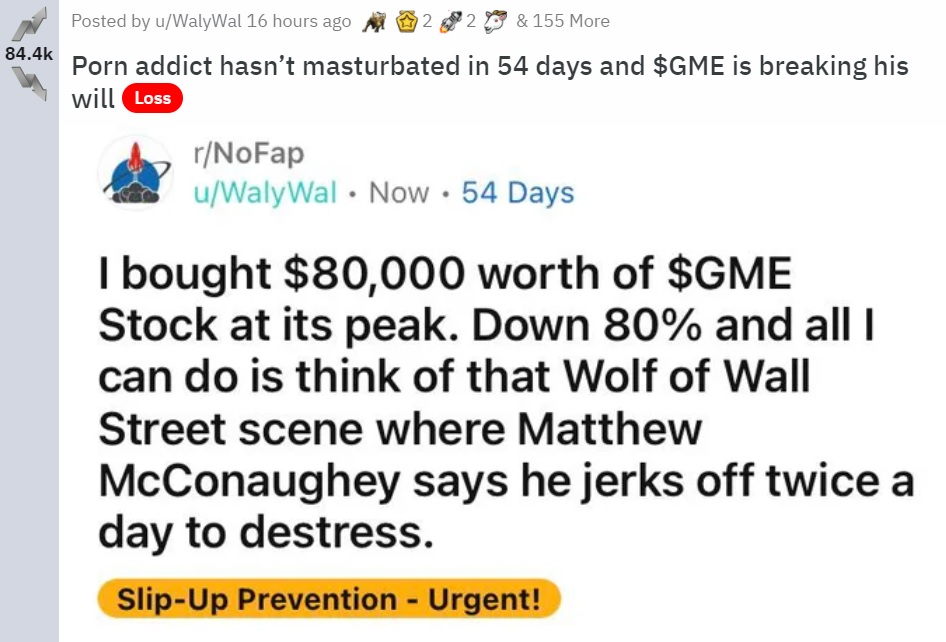Click the '54 Days' streak counter
The width and height of the screenshot is (946, 642).
pos(518,193)
